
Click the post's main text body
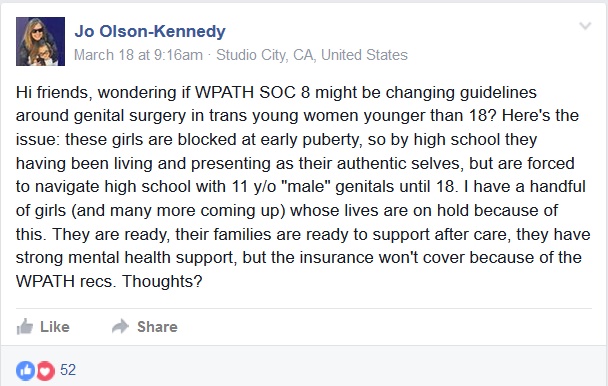303,187
